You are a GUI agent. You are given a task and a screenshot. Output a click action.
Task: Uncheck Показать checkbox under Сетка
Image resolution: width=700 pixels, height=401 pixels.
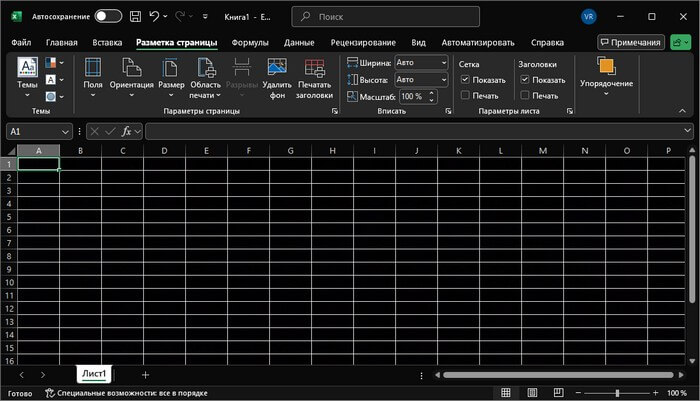pyautogui.click(x=465, y=80)
